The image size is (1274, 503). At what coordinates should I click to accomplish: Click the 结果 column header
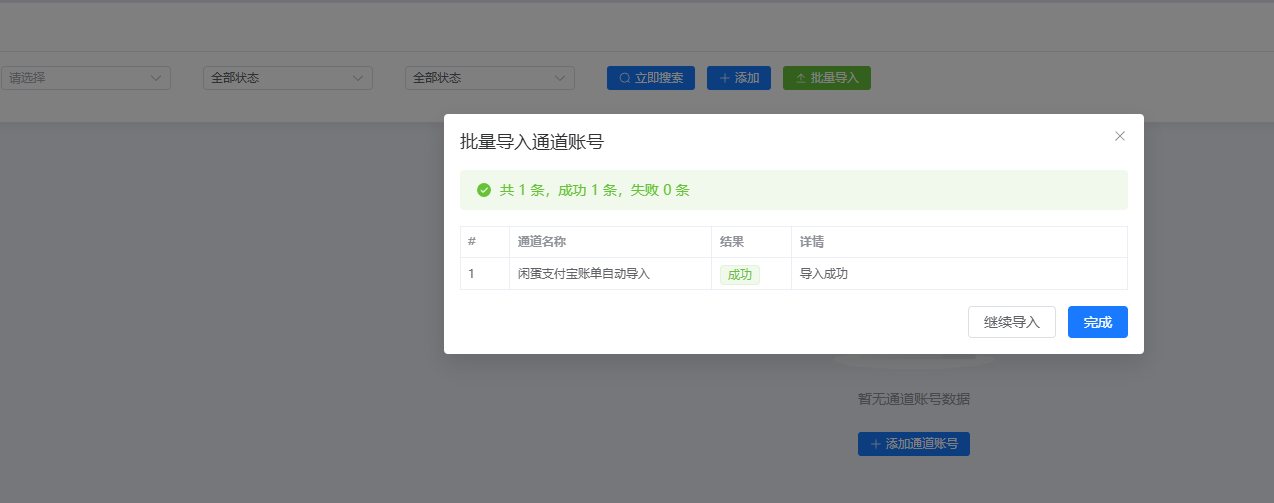pyautogui.click(x=751, y=242)
